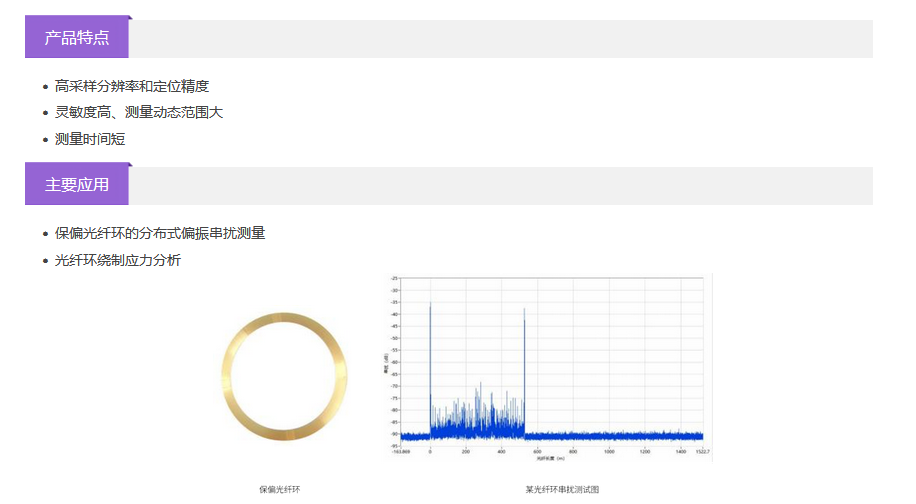
Task: Click the bullet dot before 光纤环绕制应力分析
Action: [46, 261]
